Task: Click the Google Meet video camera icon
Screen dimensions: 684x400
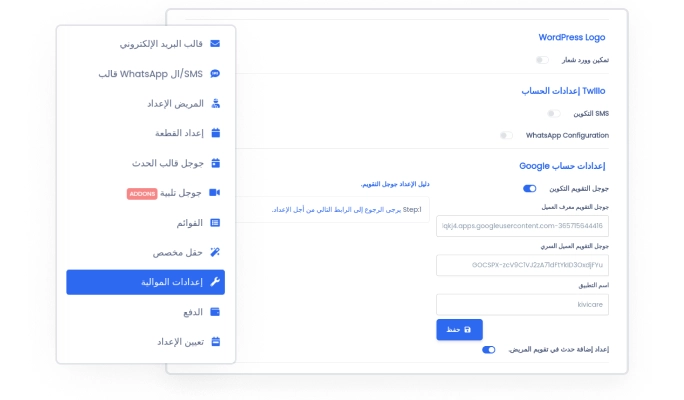Action: point(215,192)
